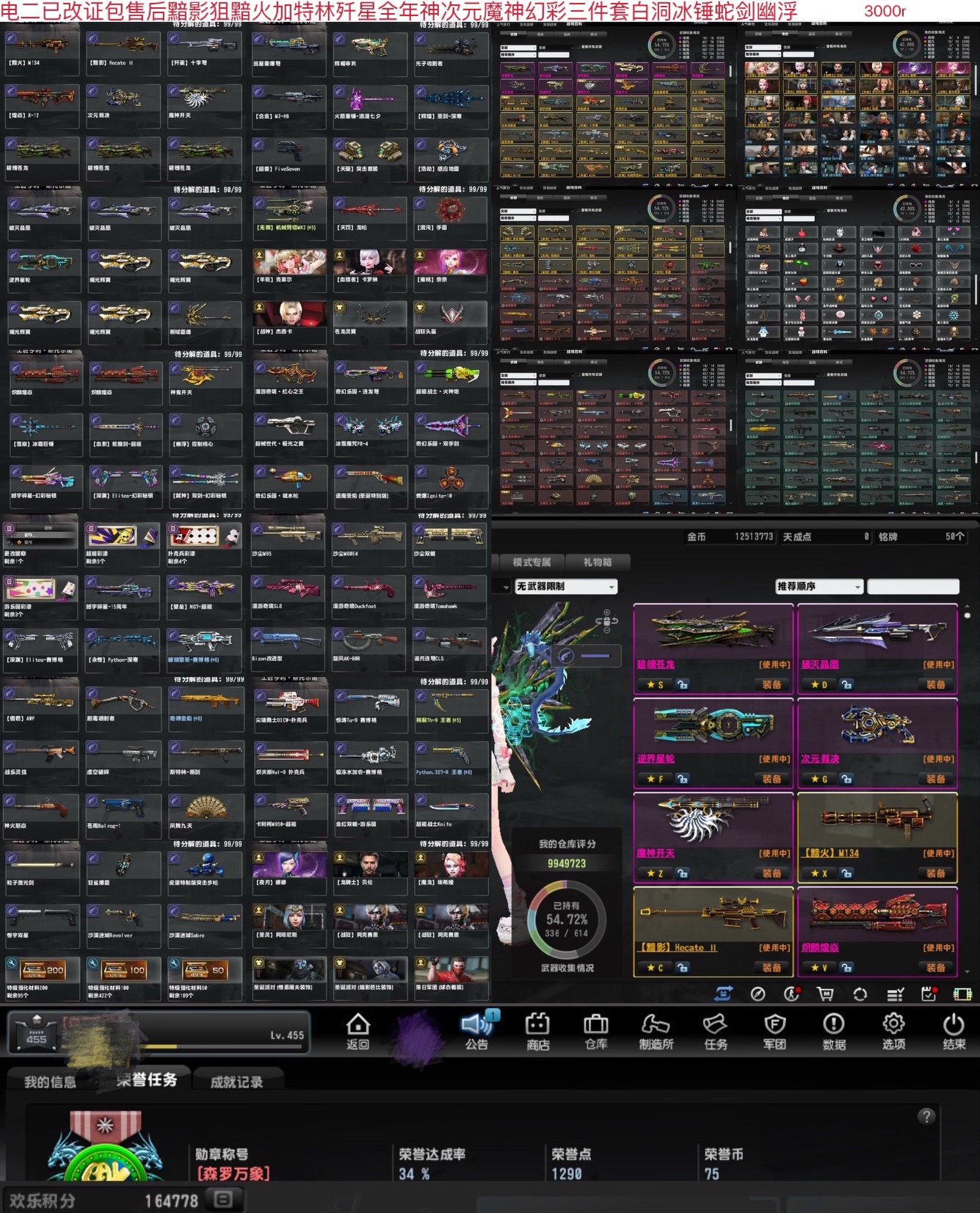
Task: Click the list icon beside 欢乐积分
Action: tap(223, 1200)
